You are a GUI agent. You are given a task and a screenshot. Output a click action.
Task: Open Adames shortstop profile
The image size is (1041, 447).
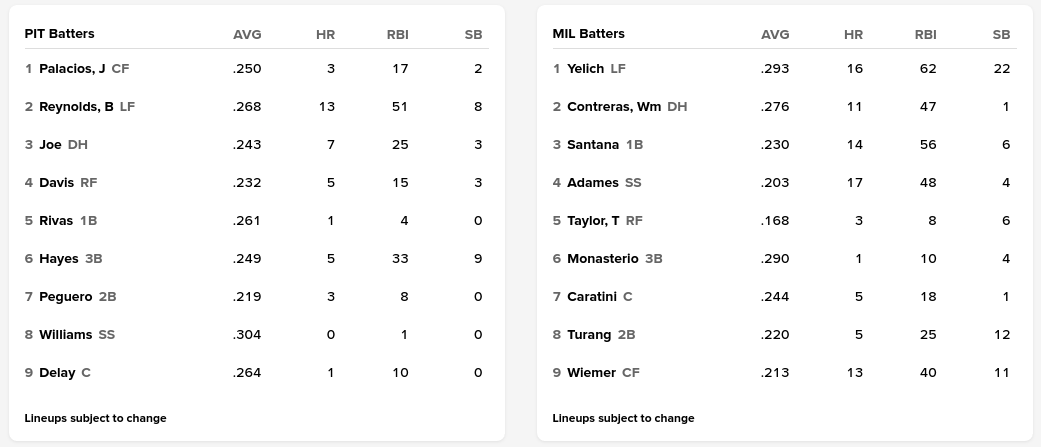tap(593, 183)
